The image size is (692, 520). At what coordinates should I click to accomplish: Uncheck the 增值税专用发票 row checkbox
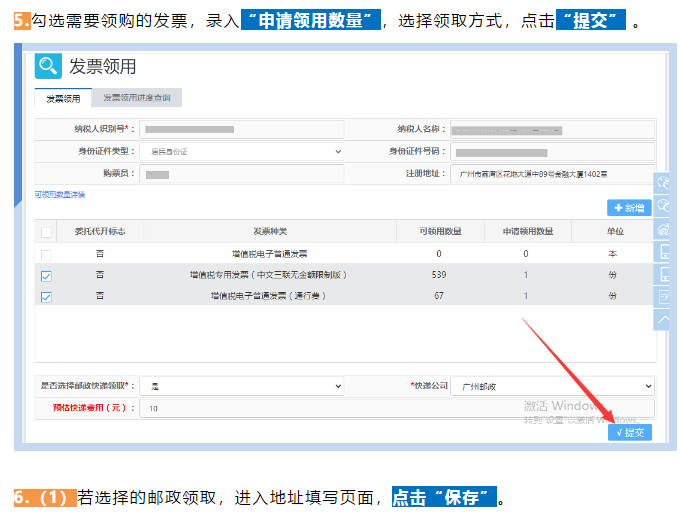[x=46, y=276]
